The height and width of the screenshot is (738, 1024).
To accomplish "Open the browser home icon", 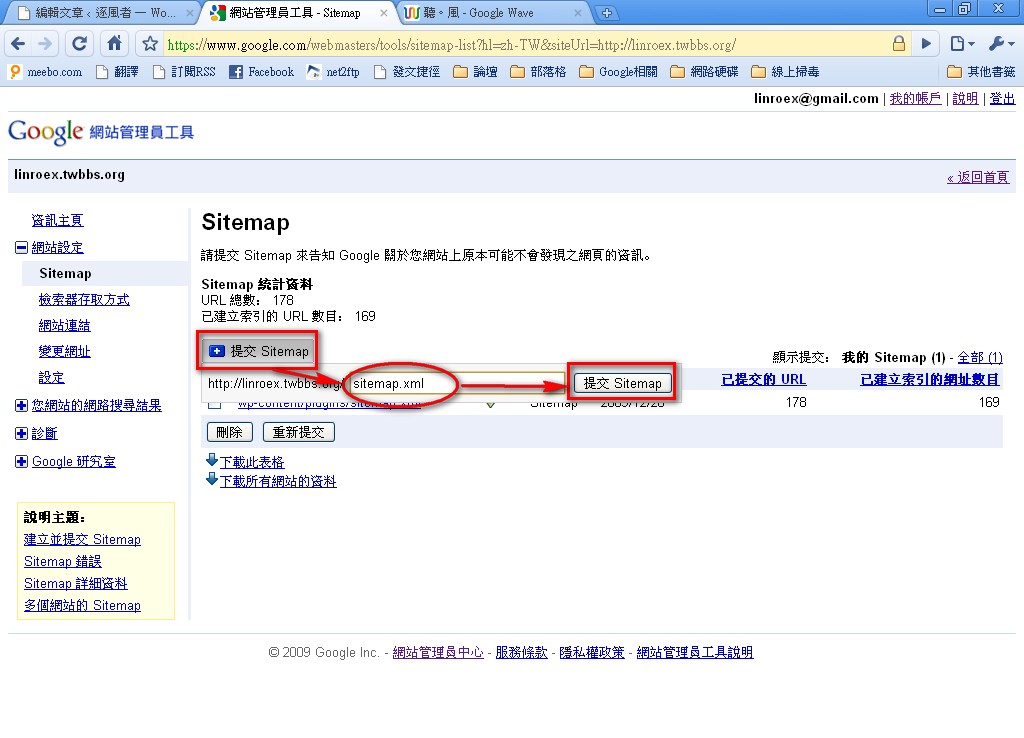I will click(x=114, y=44).
